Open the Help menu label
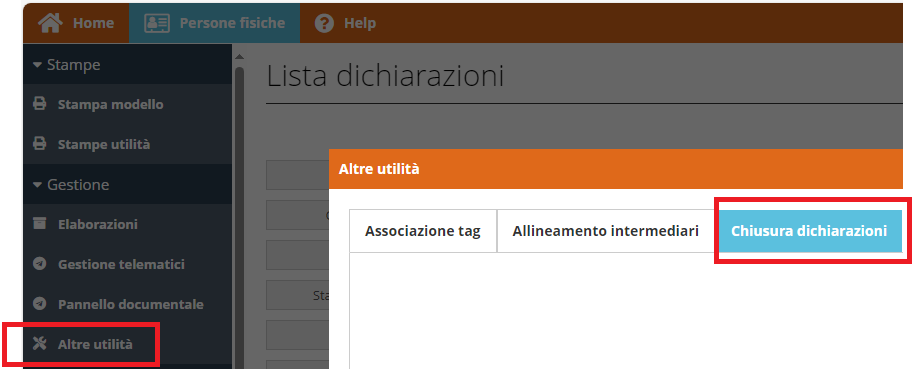The height and width of the screenshot is (369, 916). 360,23
